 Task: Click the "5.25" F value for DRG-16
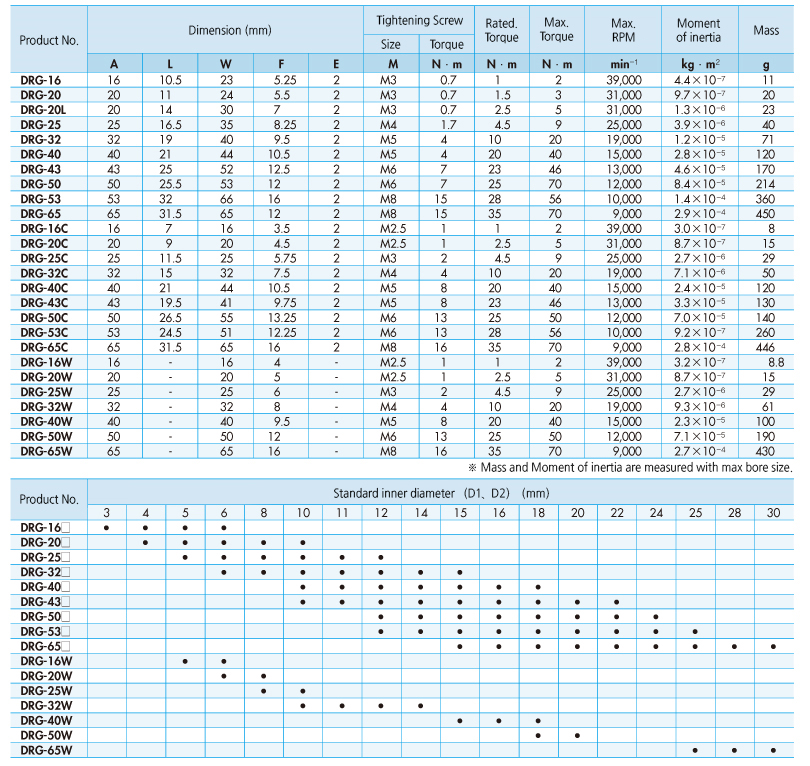285,80
